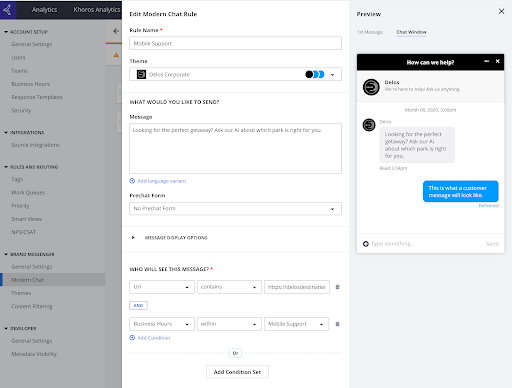512x388 pixels.
Task: Open the Url condition type dropdown
Action: click(x=162, y=287)
